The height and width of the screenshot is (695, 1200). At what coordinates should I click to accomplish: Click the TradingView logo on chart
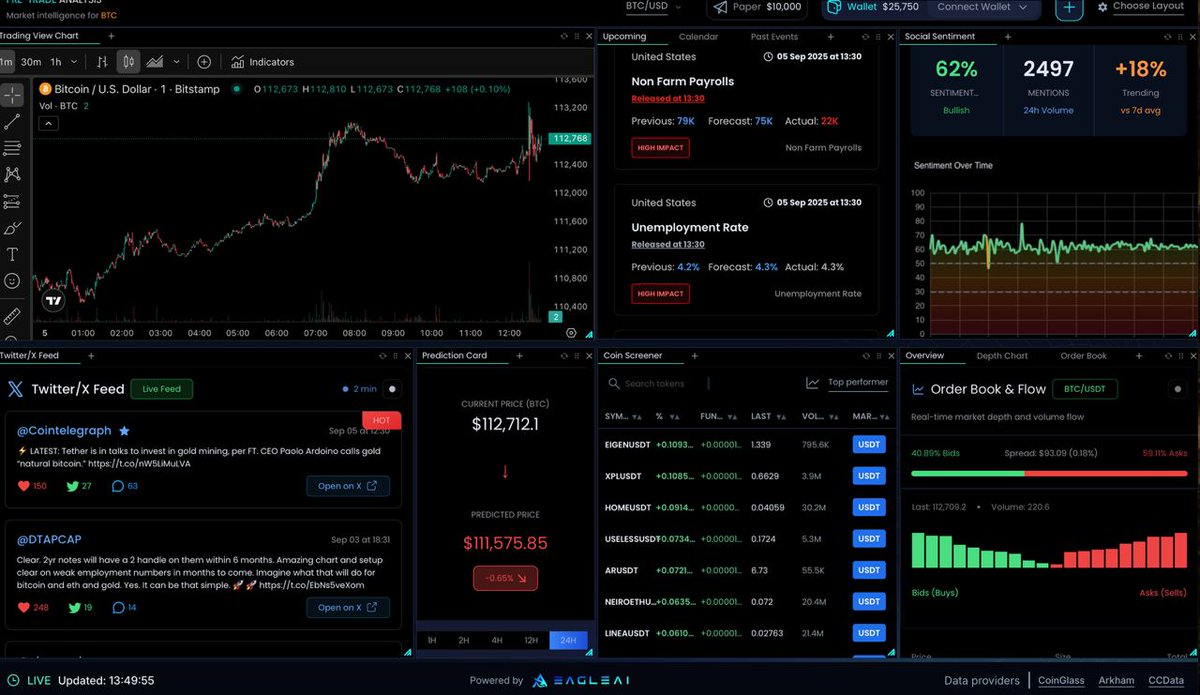point(54,300)
